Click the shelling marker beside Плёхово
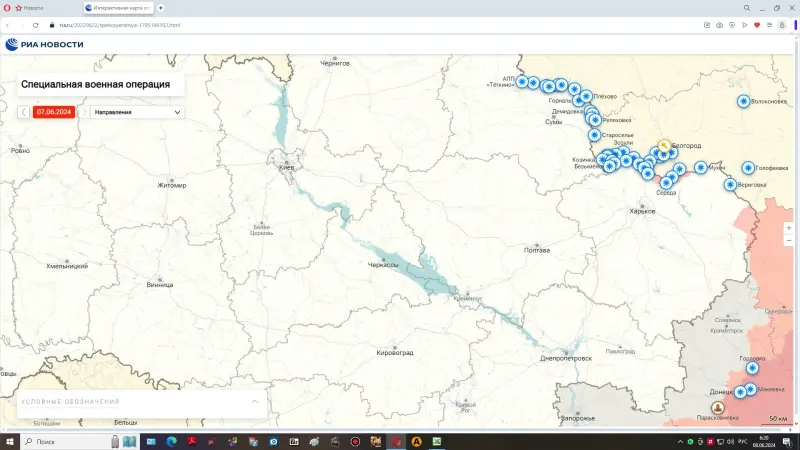800x450 pixels. (586, 96)
